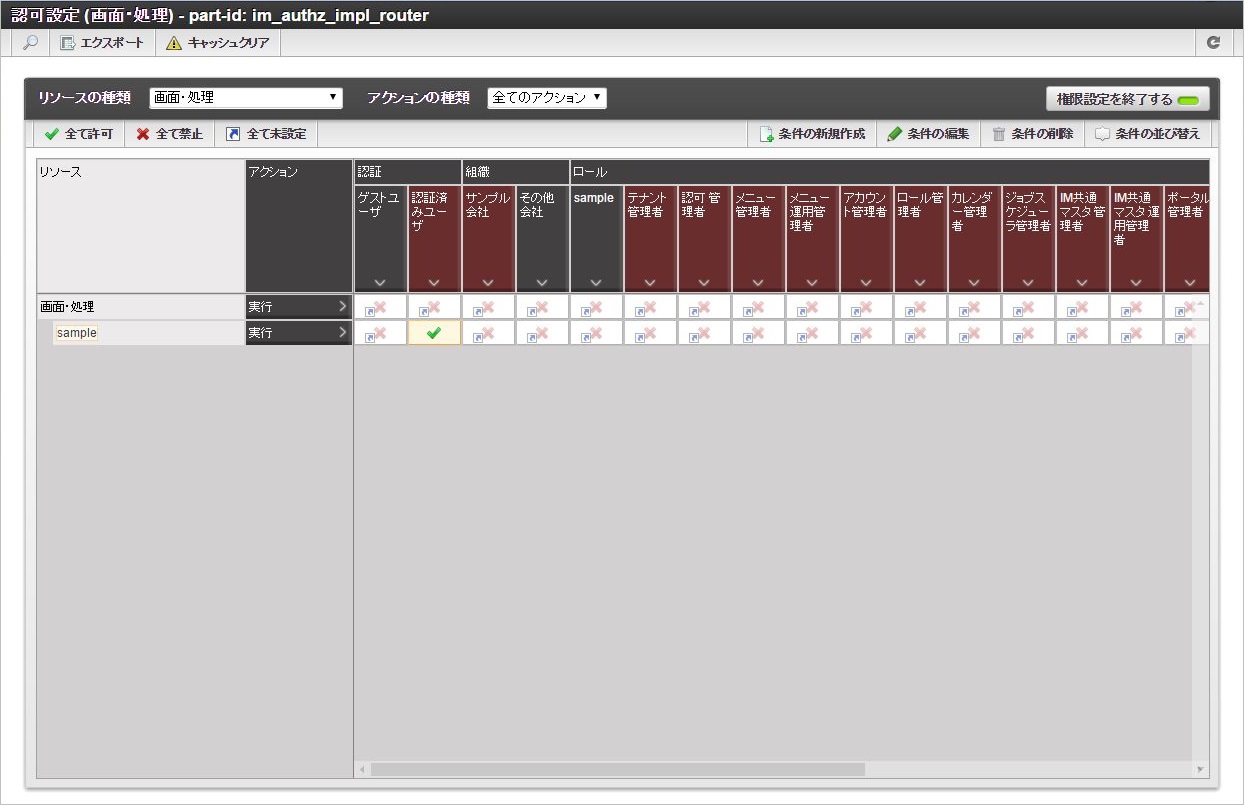Toggle 画面・処理 row permission for カレンダー管理者
Image resolution: width=1244 pixels, height=805 pixels.
pos(974,307)
